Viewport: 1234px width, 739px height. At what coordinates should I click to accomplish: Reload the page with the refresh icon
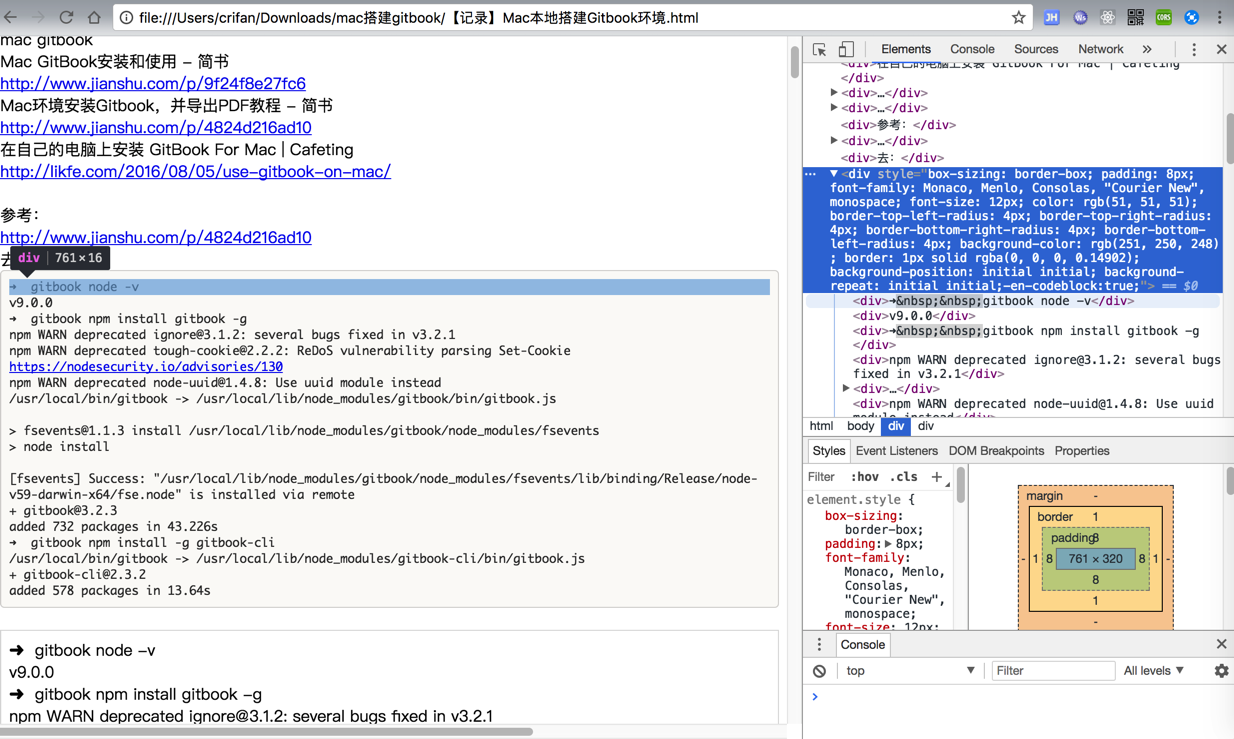click(66, 17)
